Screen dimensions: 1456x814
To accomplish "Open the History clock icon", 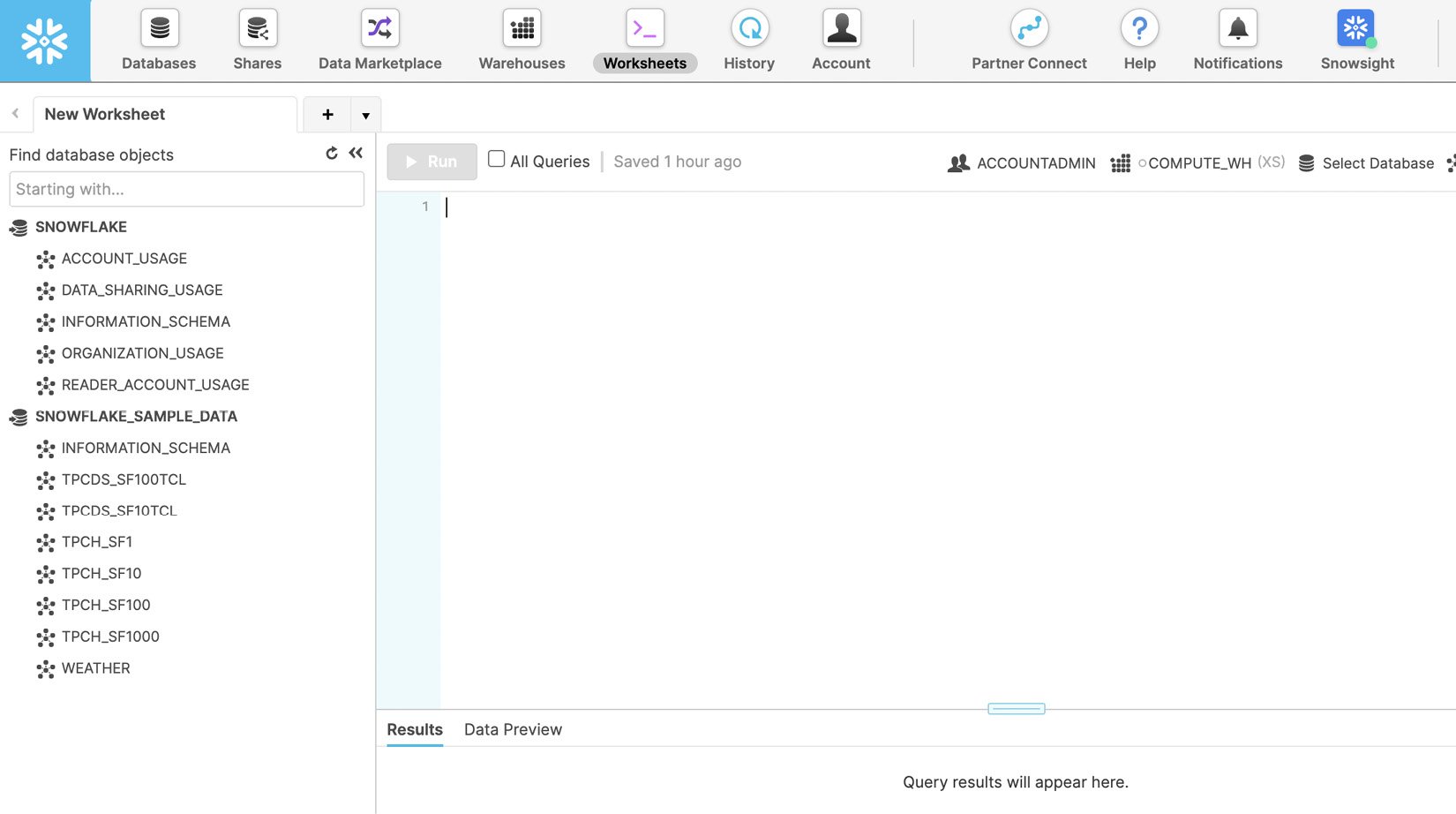I will coord(749,28).
